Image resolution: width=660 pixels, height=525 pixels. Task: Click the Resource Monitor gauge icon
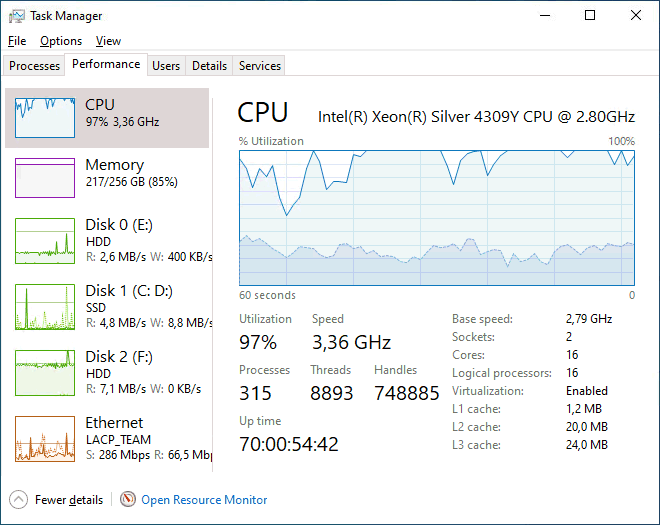[x=128, y=499]
